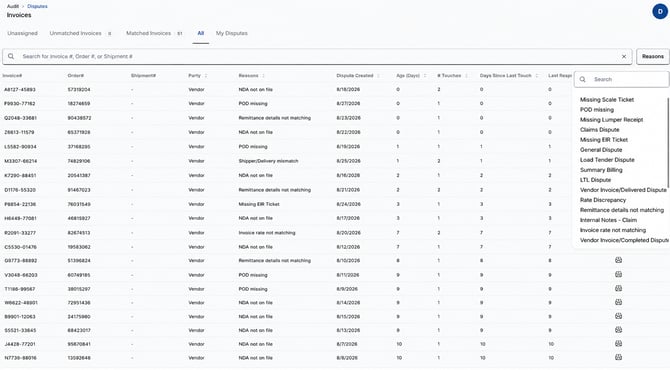Viewport: 670px width, 370px height.
Task: Choose Rate Discrepancy reason
Action: click(x=603, y=200)
